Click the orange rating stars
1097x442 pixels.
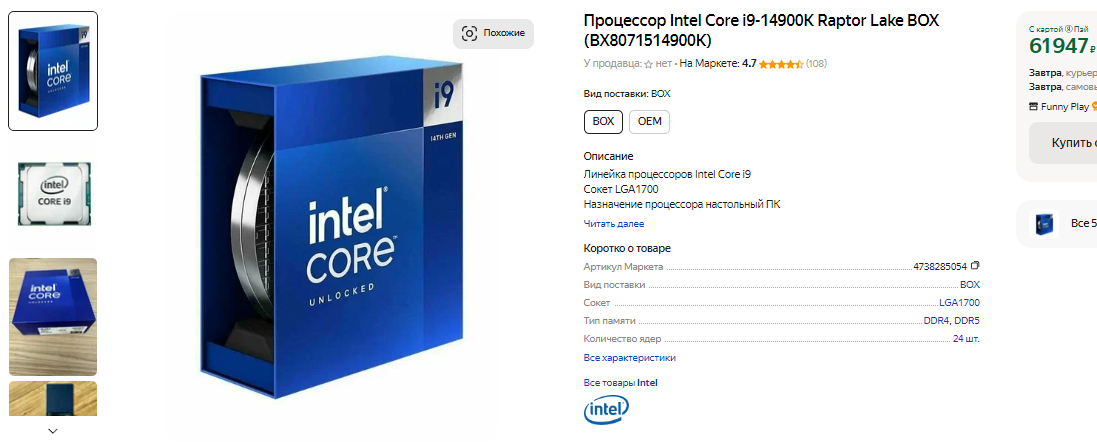pyautogui.click(x=781, y=64)
